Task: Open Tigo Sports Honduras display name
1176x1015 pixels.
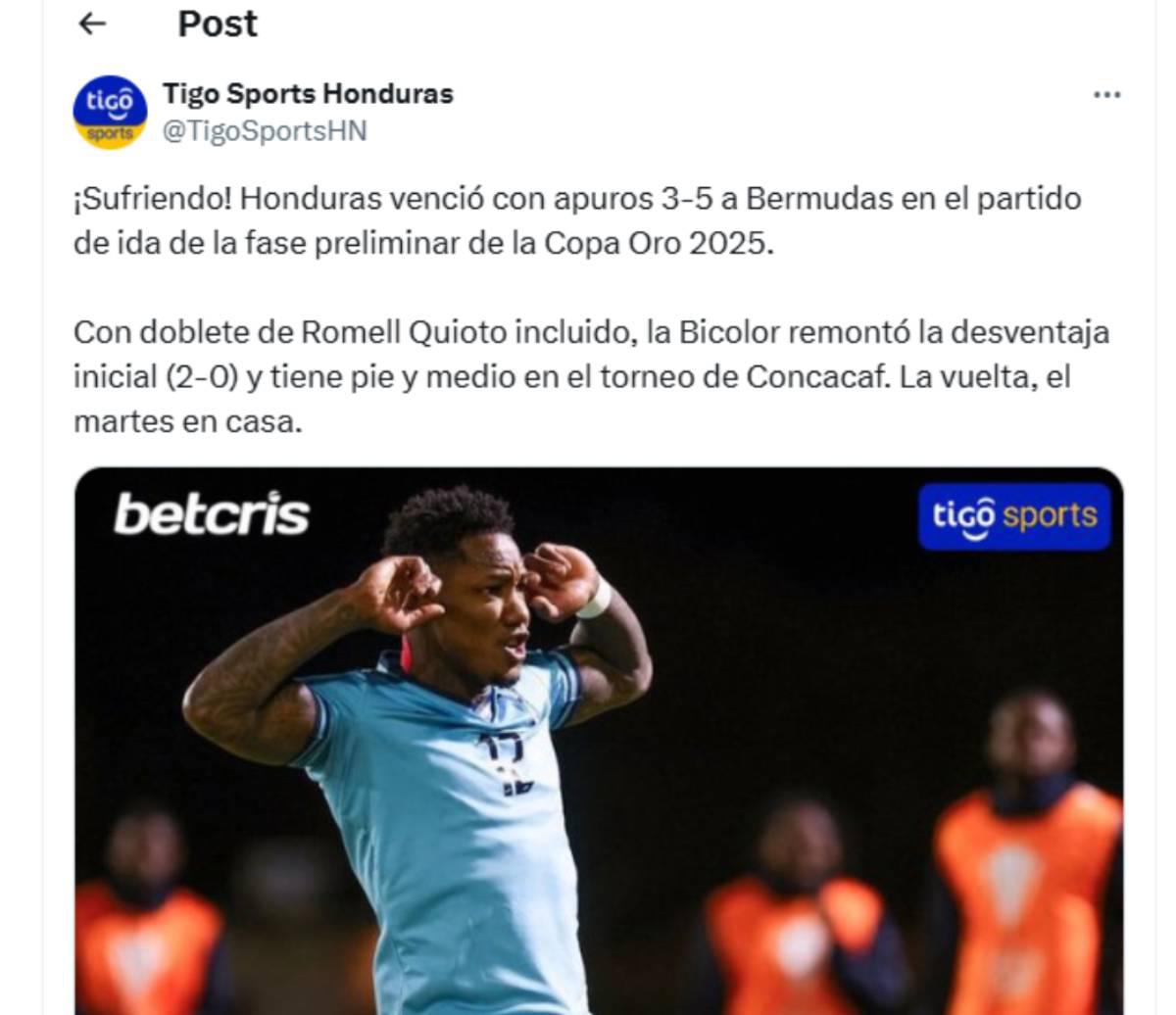Action: tap(308, 94)
